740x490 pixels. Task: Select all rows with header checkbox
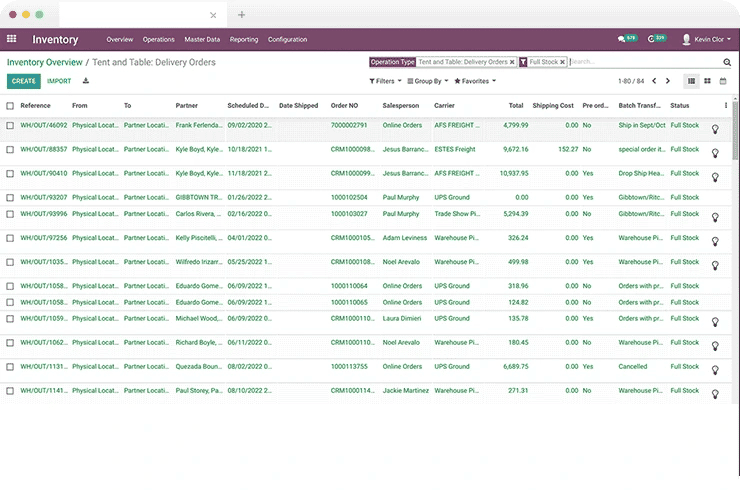coord(10,105)
